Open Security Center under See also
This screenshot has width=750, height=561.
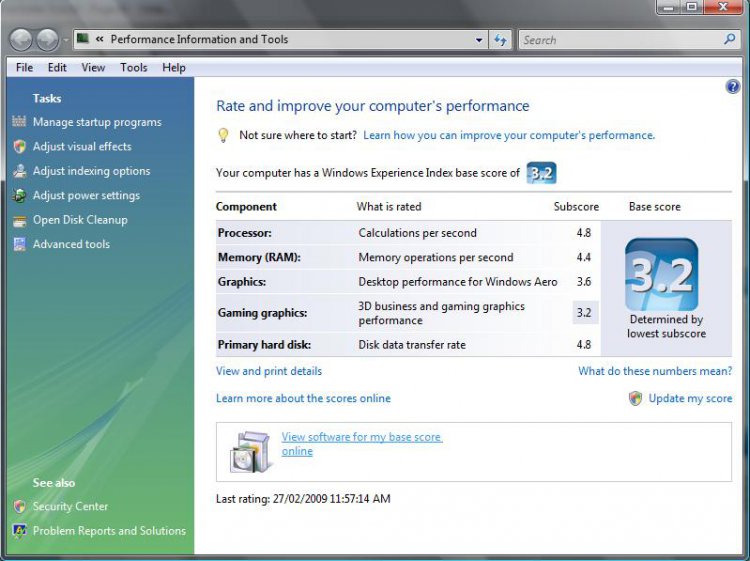(x=70, y=506)
